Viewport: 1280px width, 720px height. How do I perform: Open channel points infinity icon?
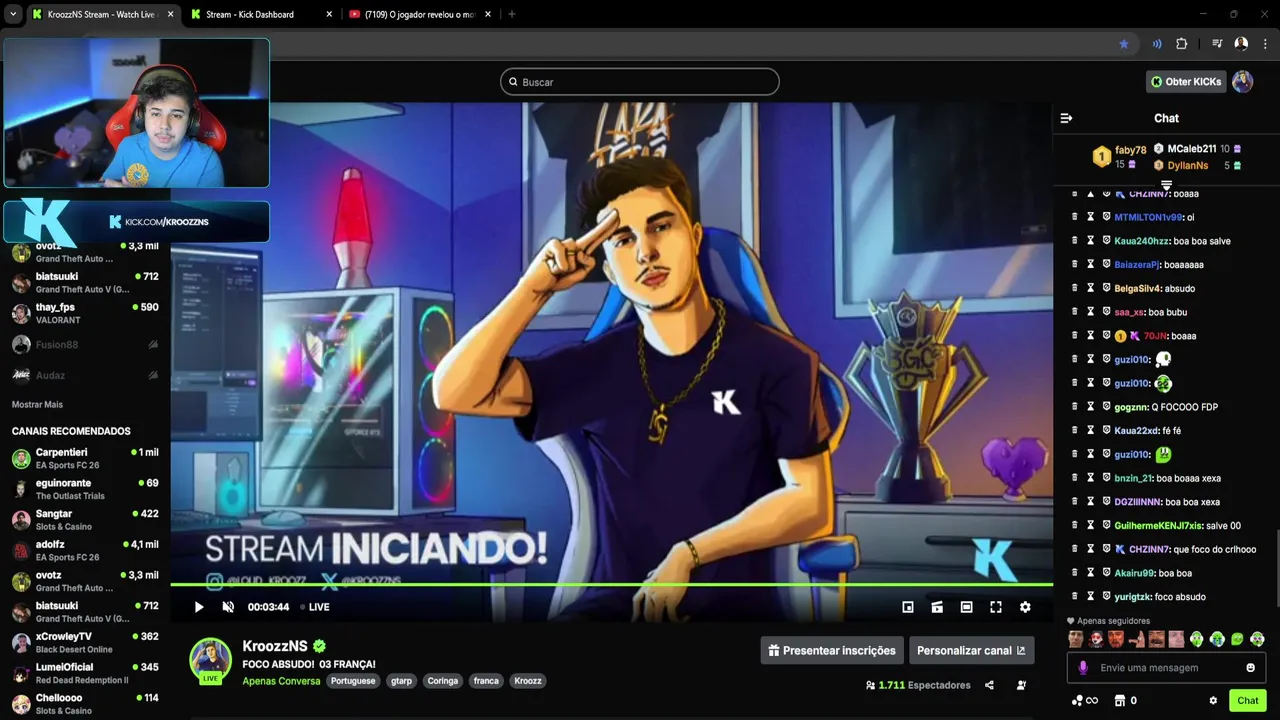pos(1086,701)
